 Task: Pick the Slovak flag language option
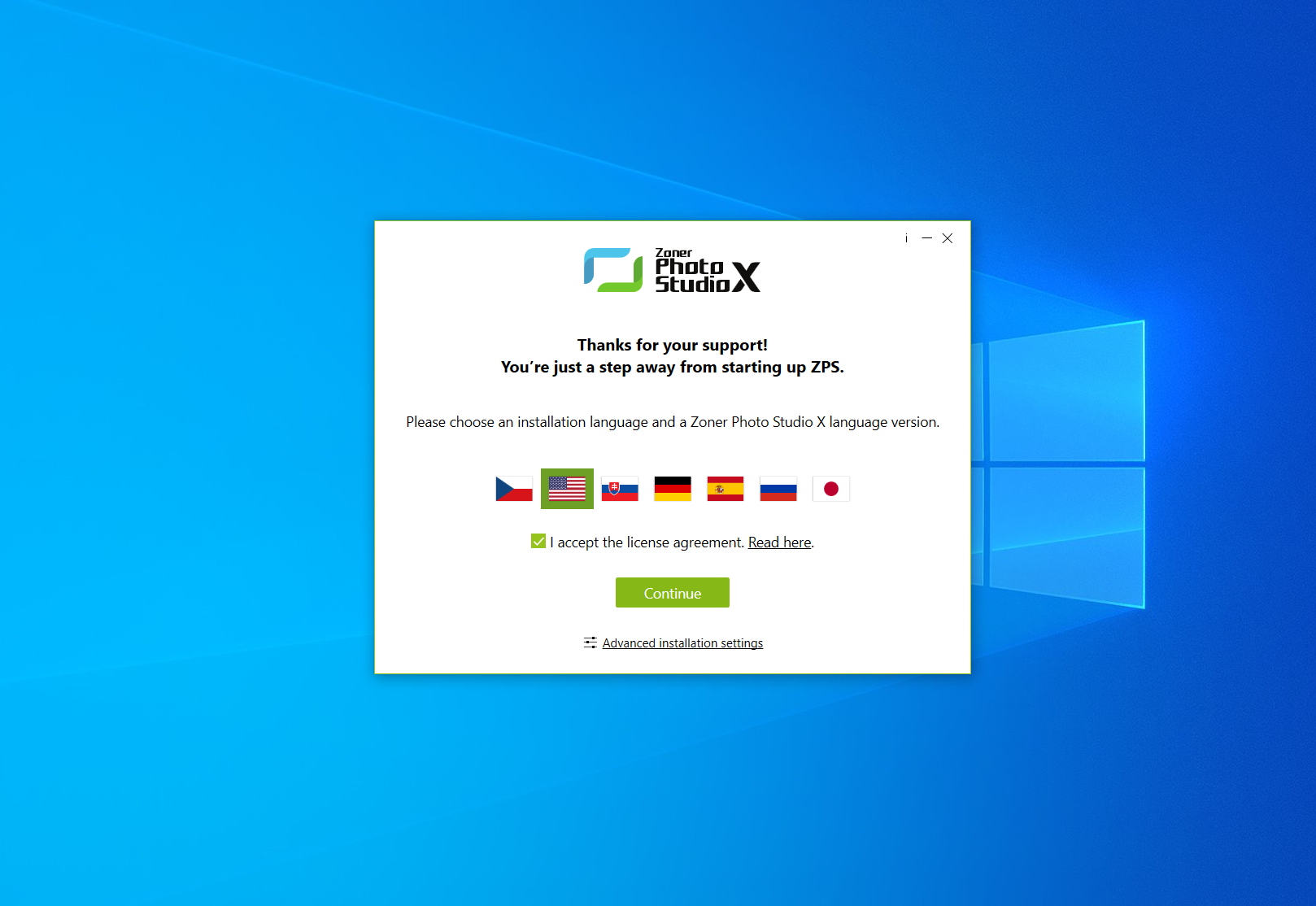tap(620, 489)
